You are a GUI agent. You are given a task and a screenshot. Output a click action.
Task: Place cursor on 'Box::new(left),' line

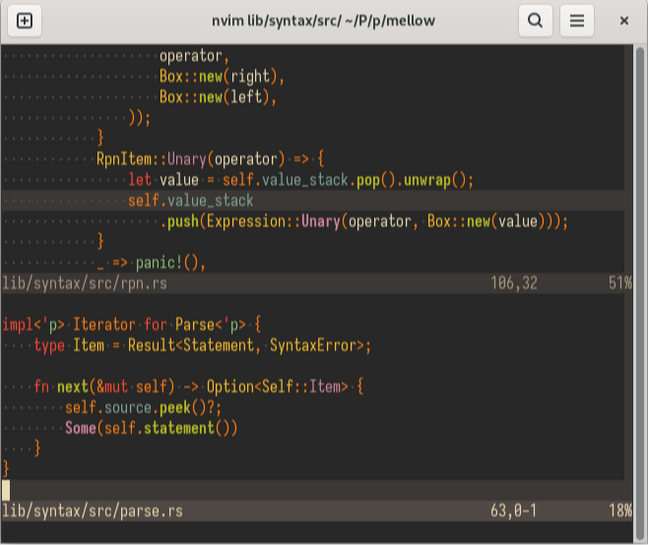click(x=218, y=97)
